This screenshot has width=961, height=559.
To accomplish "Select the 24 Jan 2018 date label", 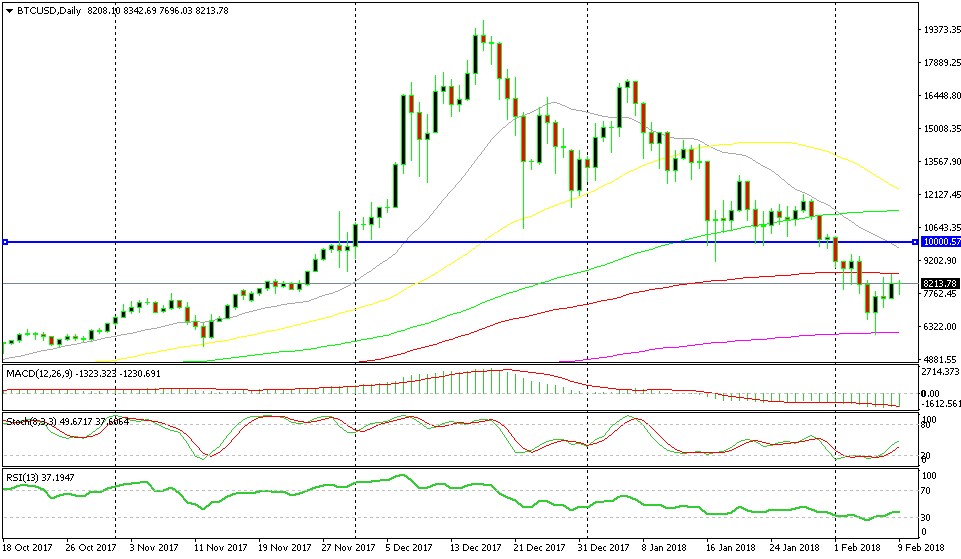I will point(794,547).
